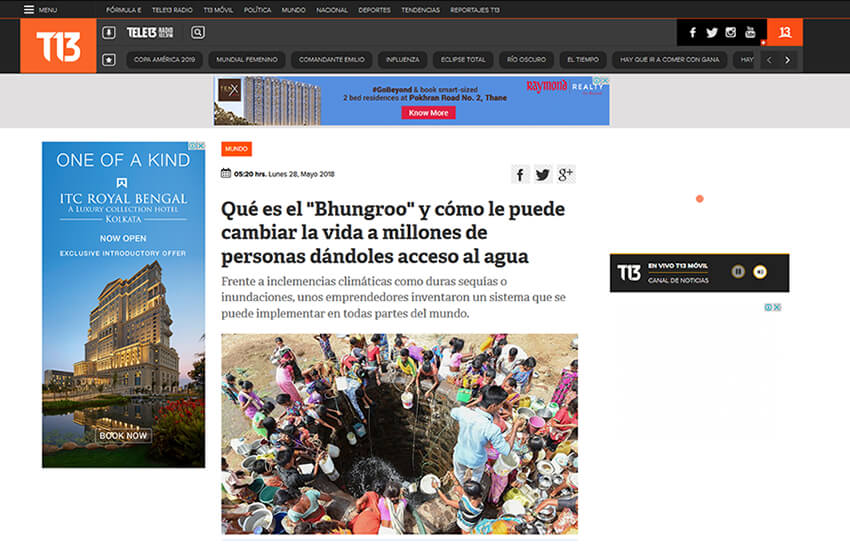The width and height of the screenshot is (850, 550).
Task: Show previous tags with left arrow
Action: click(x=769, y=60)
